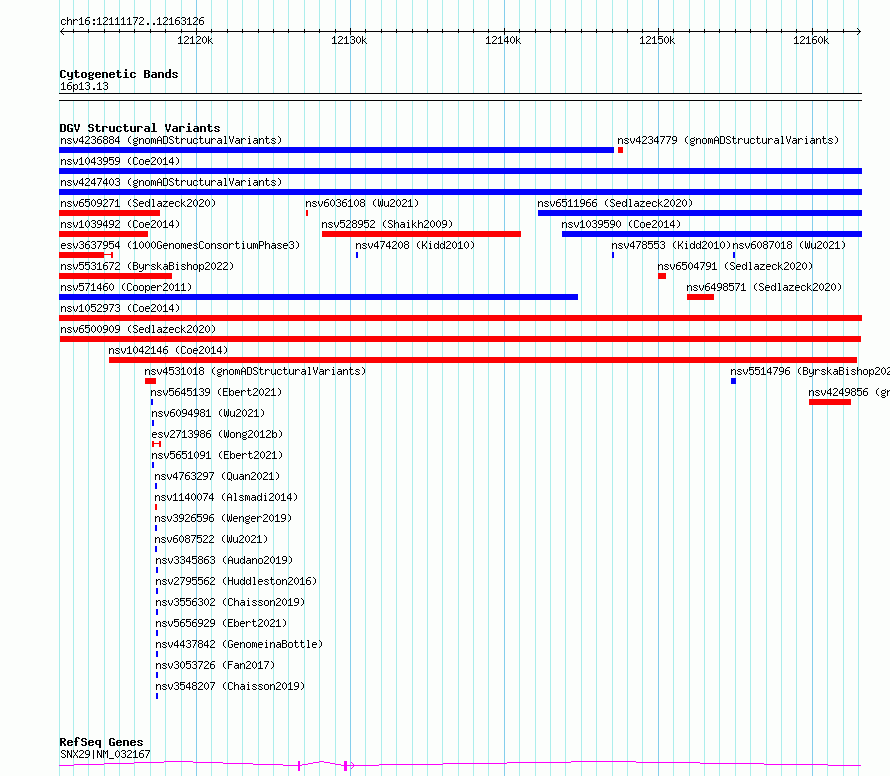
Task: Click the RefSeq Genes track title
Action: [101, 742]
